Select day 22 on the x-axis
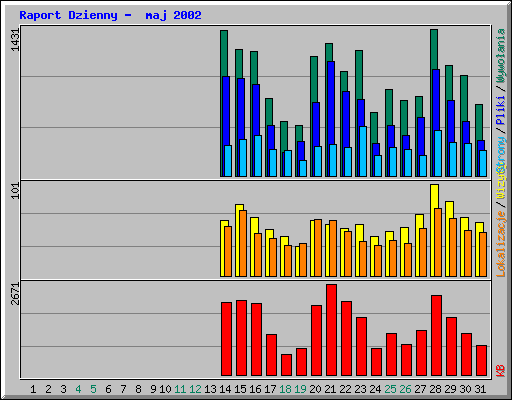The height and width of the screenshot is (400, 512). (345, 389)
